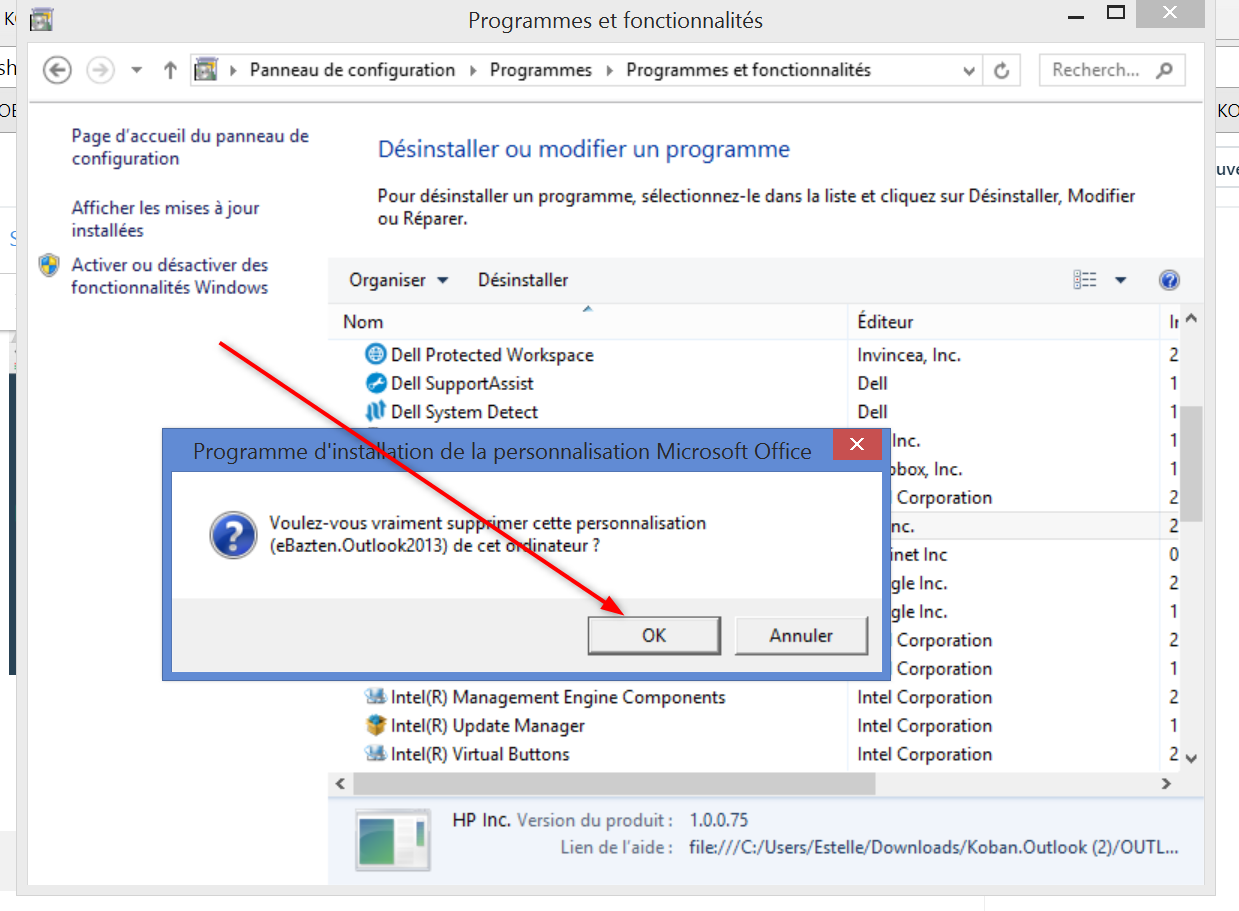Click the control panel icon in address bar
The height and width of the screenshot is (911, 1239).
click(x=206, y=70)
